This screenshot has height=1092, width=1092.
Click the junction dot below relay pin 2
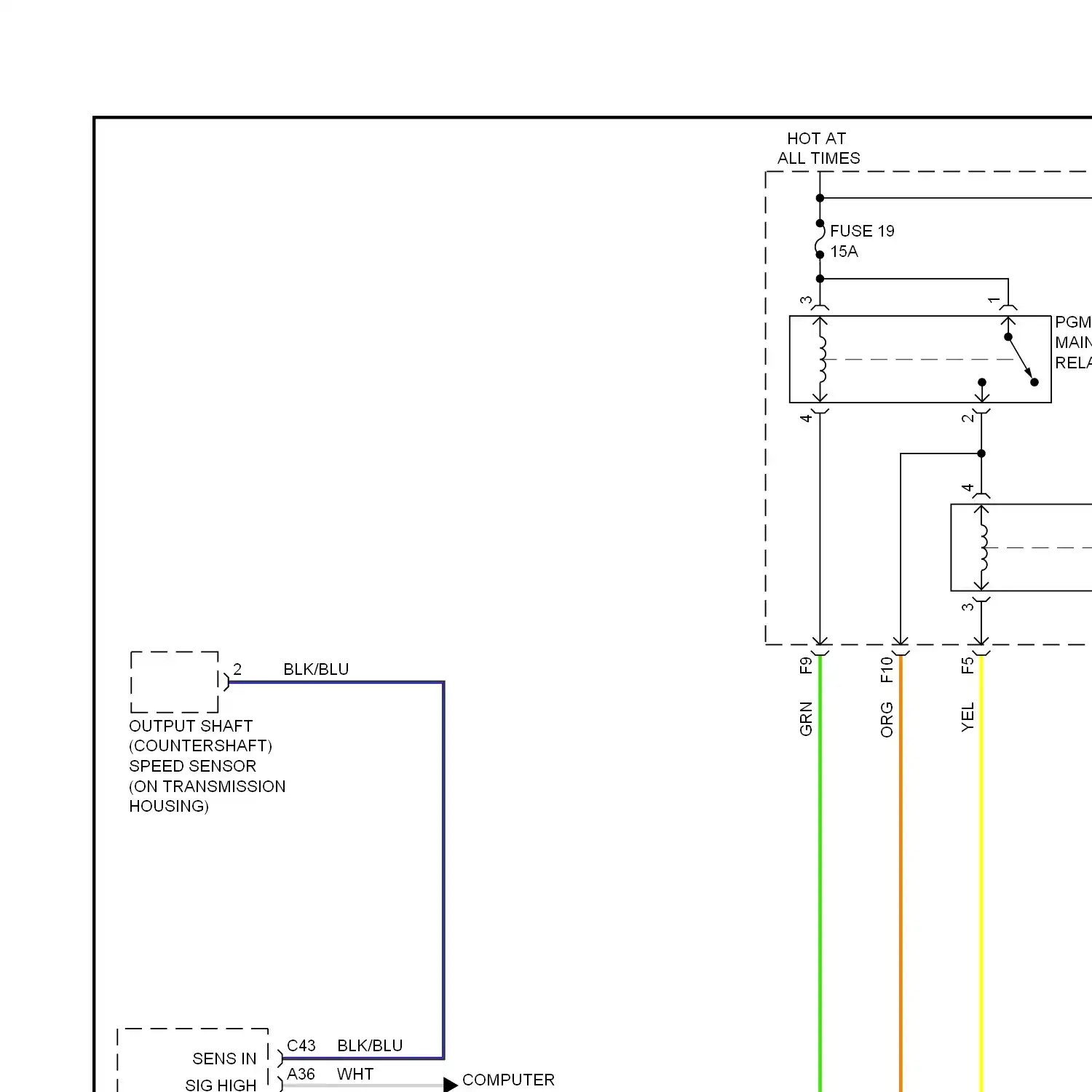point(981,454)
